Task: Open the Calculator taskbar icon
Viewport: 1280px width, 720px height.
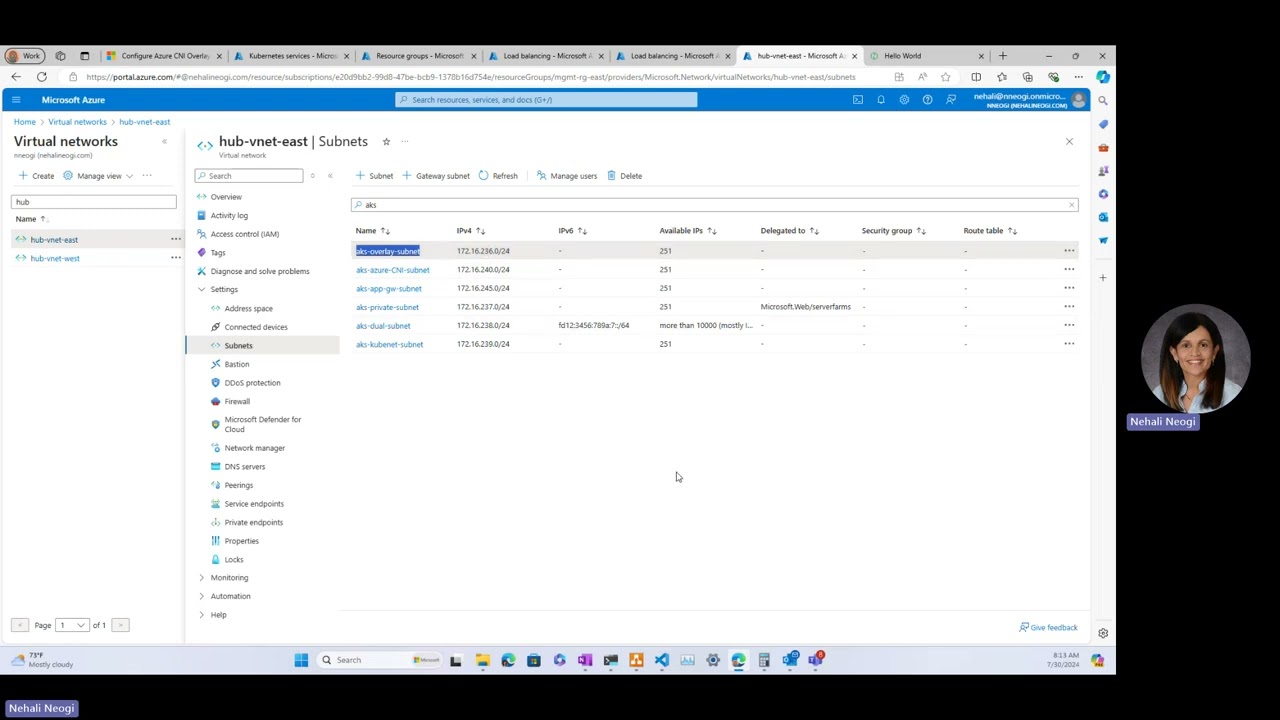Action: (x=764, y=660)
